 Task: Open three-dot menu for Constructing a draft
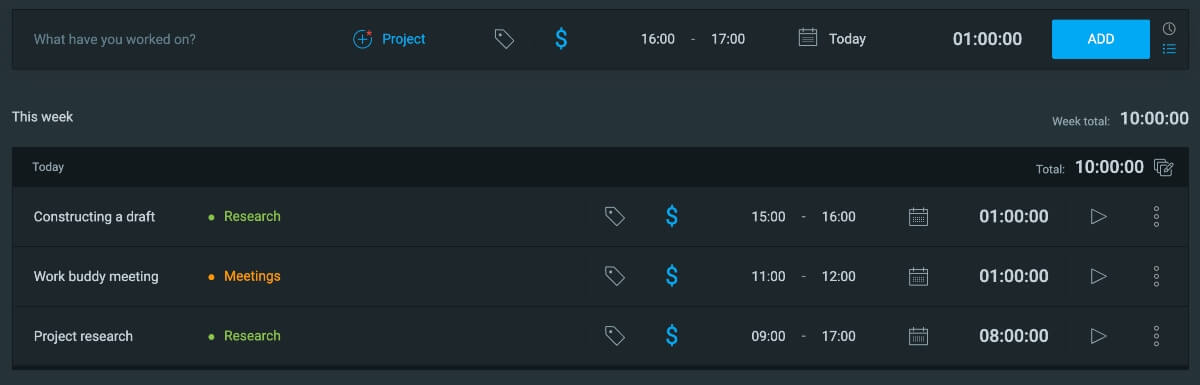(1156, 216)
